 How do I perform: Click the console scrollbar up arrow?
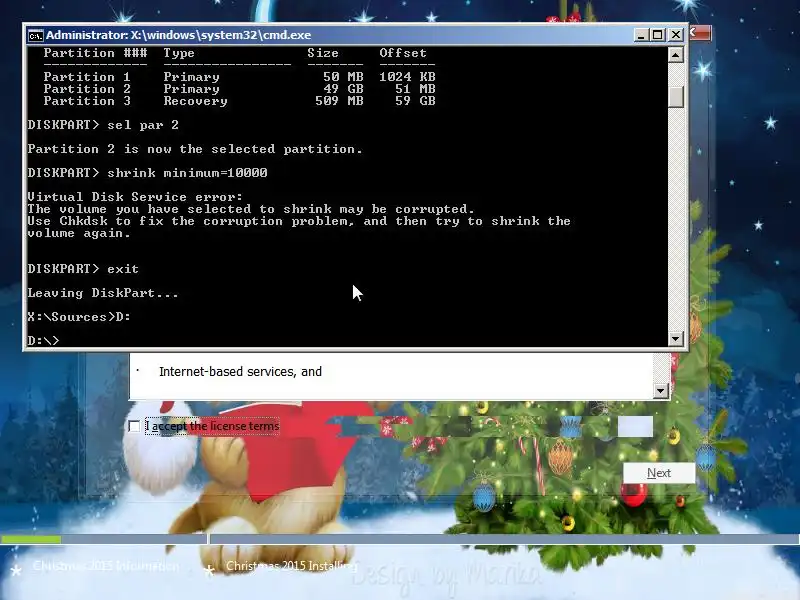coord(676,55)
